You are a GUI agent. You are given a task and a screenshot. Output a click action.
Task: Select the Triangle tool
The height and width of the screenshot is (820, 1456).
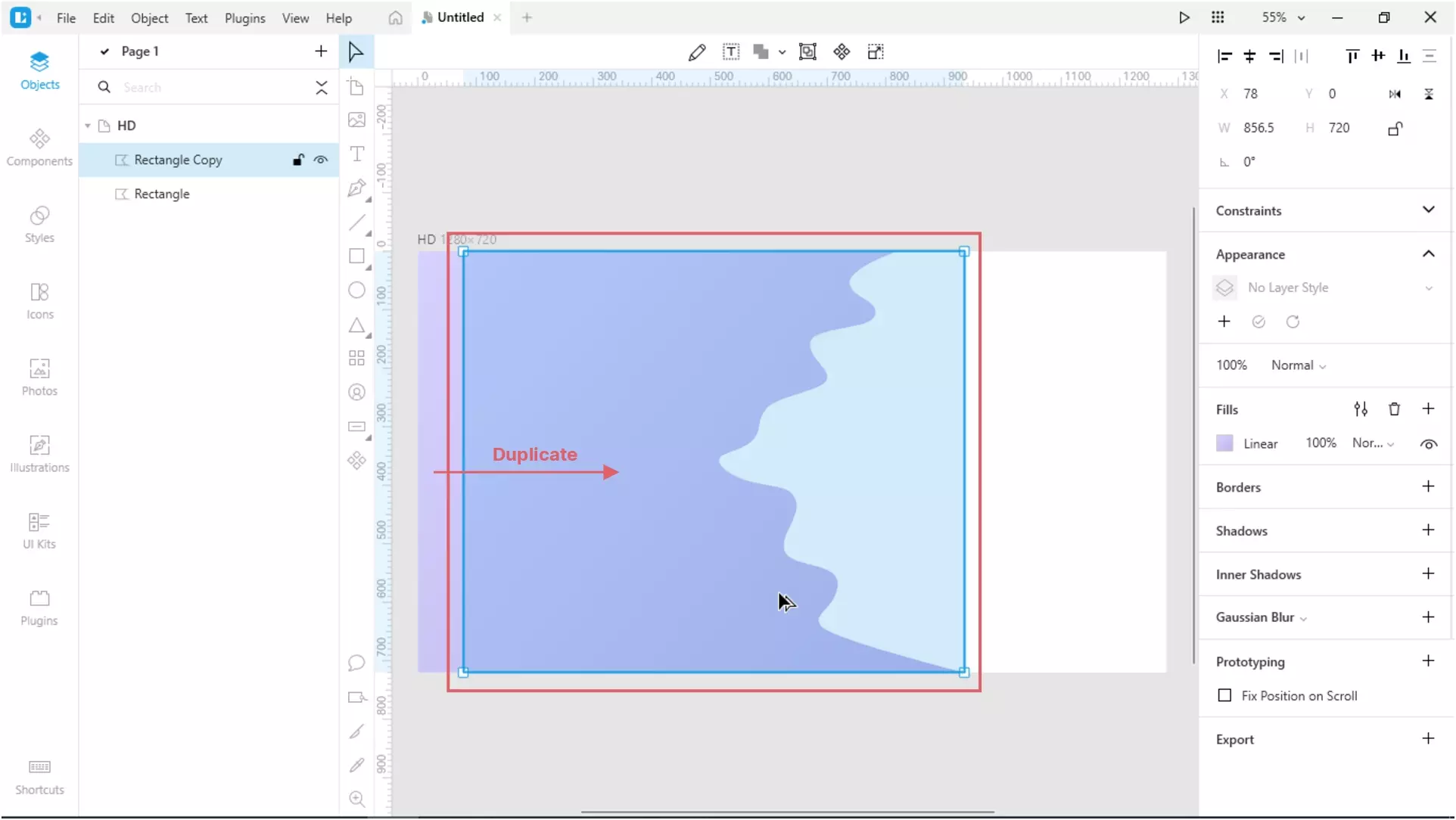point(356,326)
